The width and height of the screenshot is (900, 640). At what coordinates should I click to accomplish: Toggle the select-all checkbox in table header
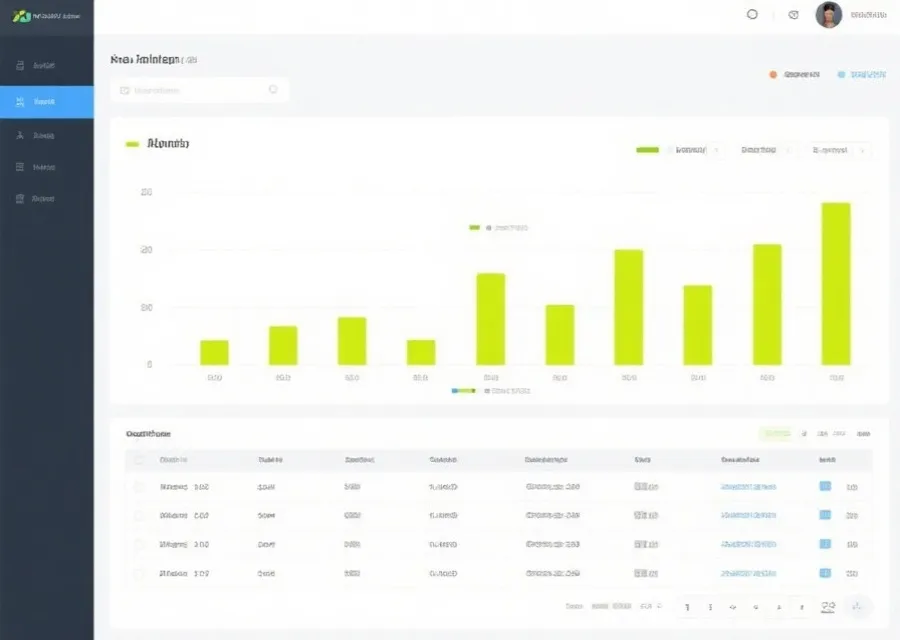pyautogui.click(x=139, y=460)
